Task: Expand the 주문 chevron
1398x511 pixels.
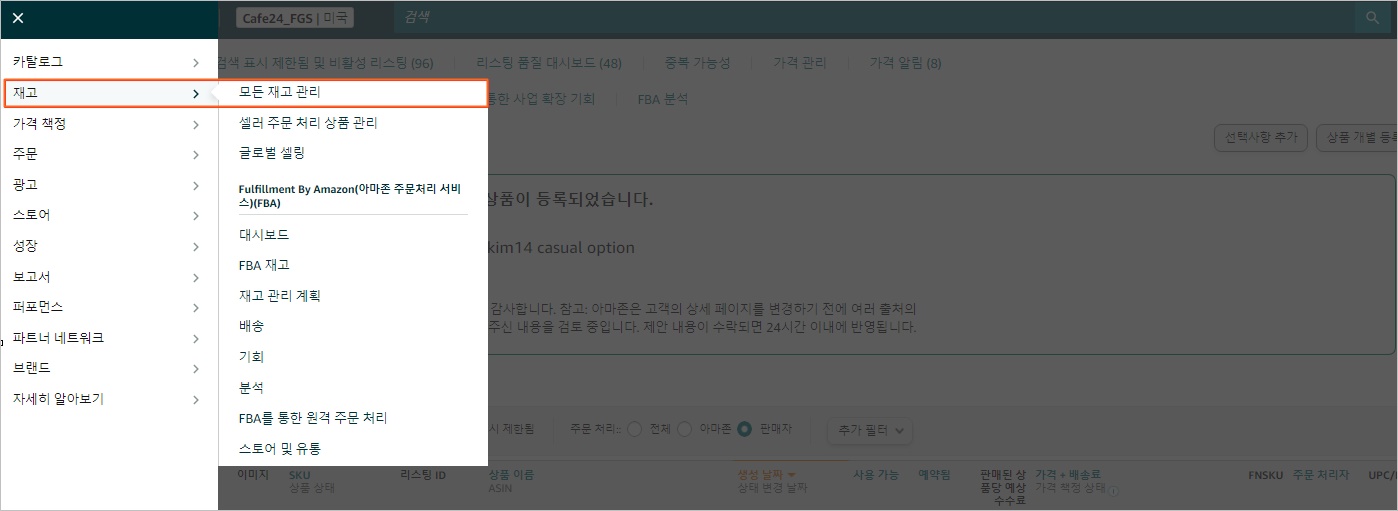Action: coord(195,155)
